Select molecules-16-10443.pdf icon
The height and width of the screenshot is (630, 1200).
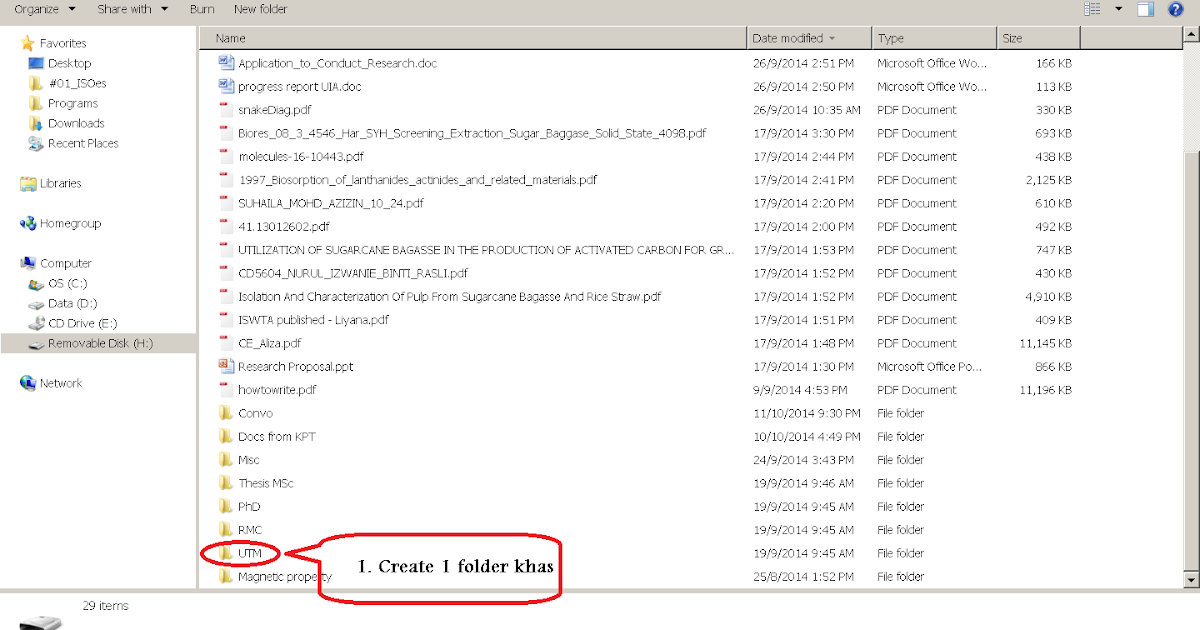[225, 156]
